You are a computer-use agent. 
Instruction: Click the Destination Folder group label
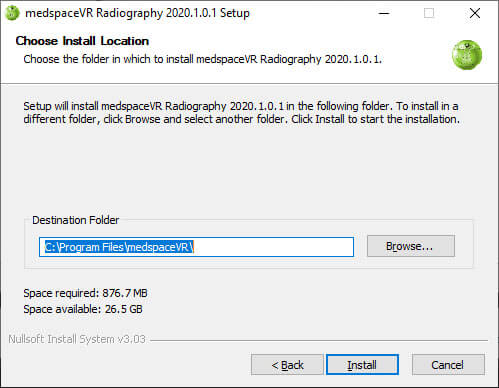coord(75,220)
